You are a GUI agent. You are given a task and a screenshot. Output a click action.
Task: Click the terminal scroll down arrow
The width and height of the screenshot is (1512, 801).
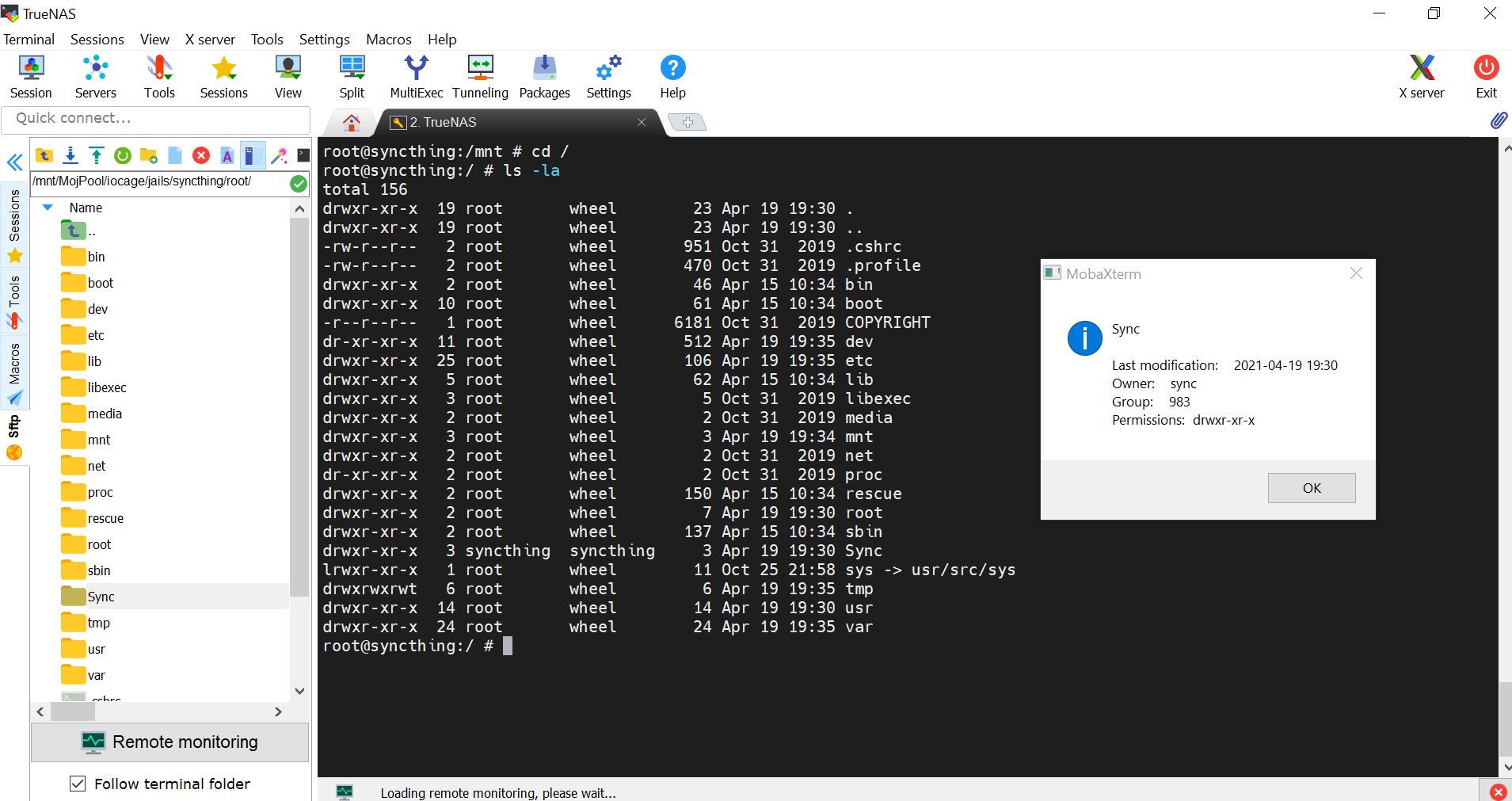(1506, 767)
